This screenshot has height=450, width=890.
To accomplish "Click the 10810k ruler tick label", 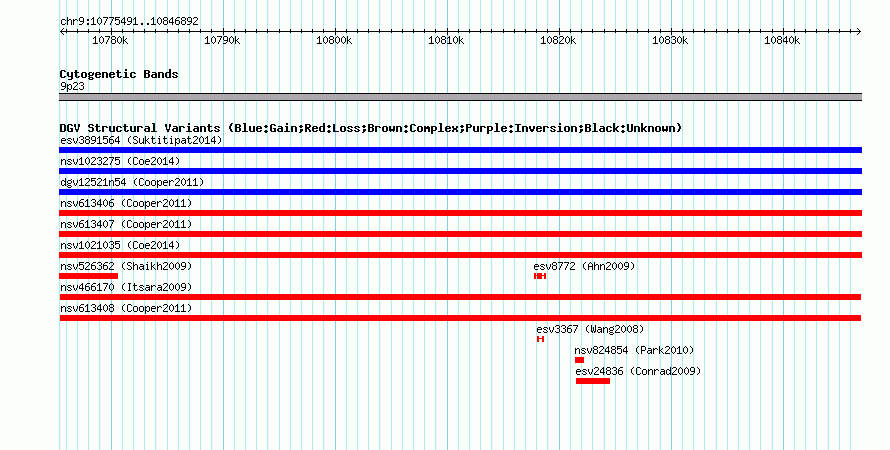I will [x=446, y=40].
